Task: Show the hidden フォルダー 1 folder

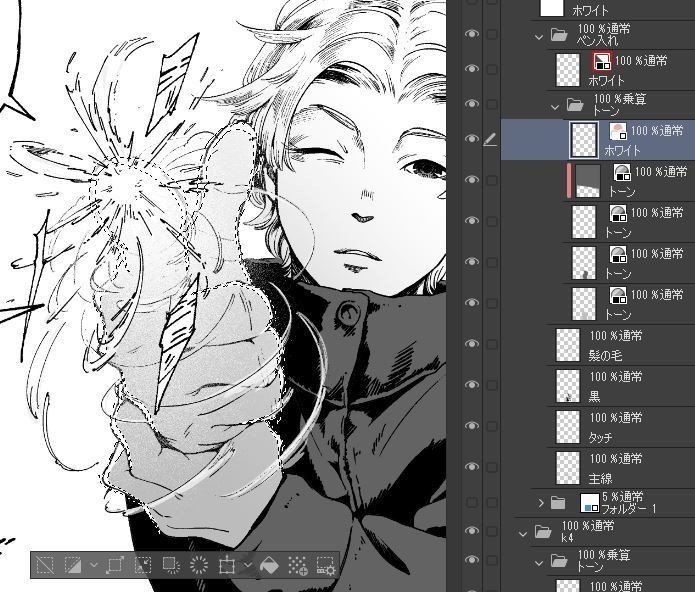Action: point(472,502)
